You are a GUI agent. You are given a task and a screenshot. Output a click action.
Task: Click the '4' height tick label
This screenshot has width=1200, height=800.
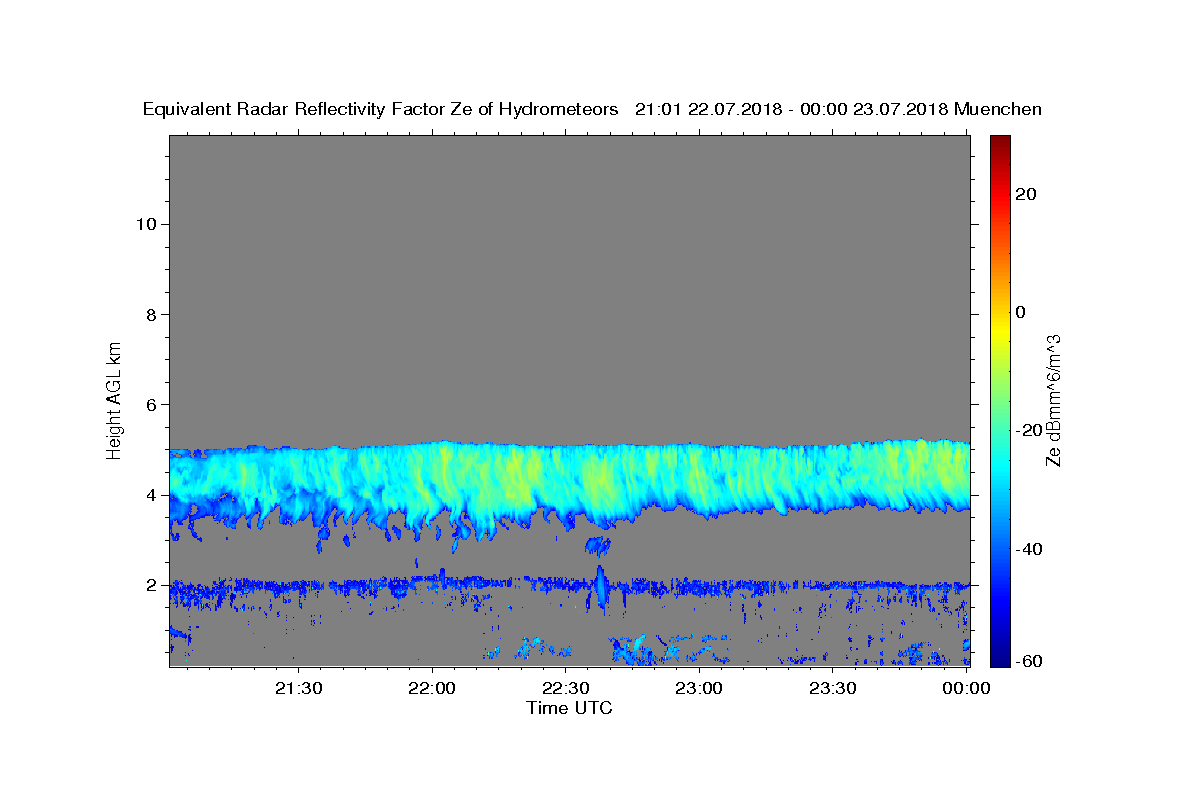point(149,495)
